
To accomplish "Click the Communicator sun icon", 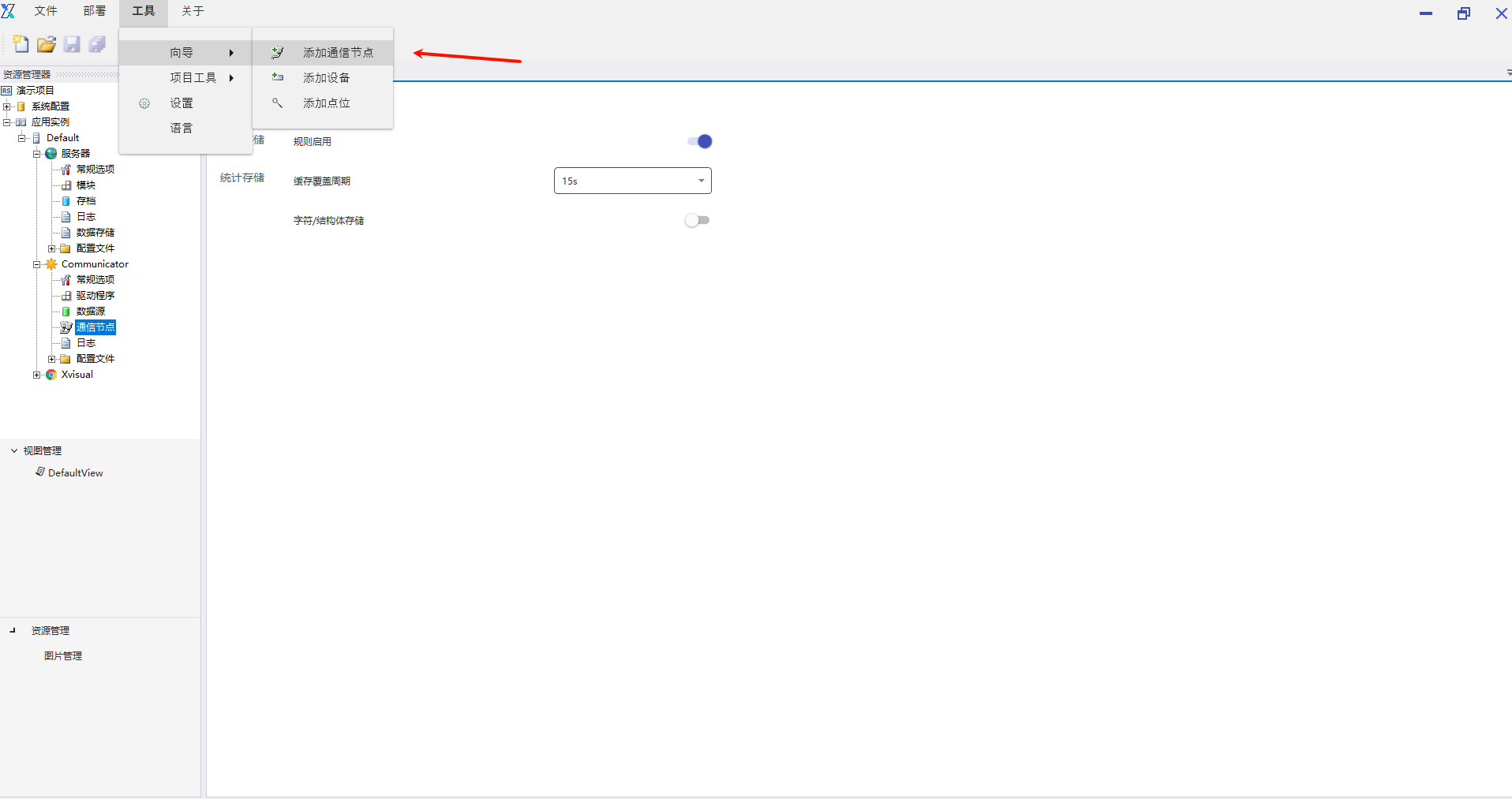I will [x=51, y=264].
